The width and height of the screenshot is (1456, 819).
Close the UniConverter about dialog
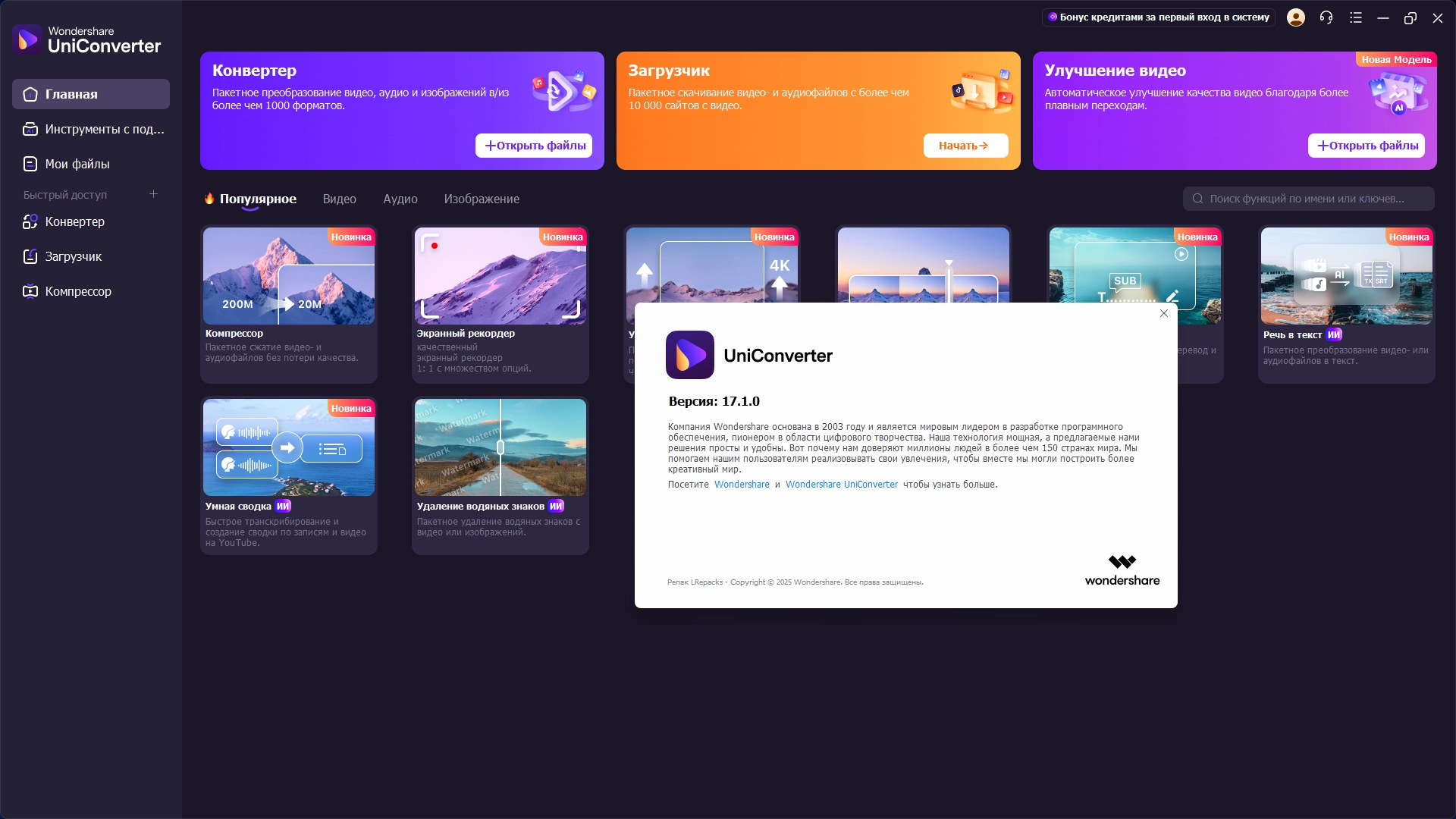click(x=1164, y=313)
